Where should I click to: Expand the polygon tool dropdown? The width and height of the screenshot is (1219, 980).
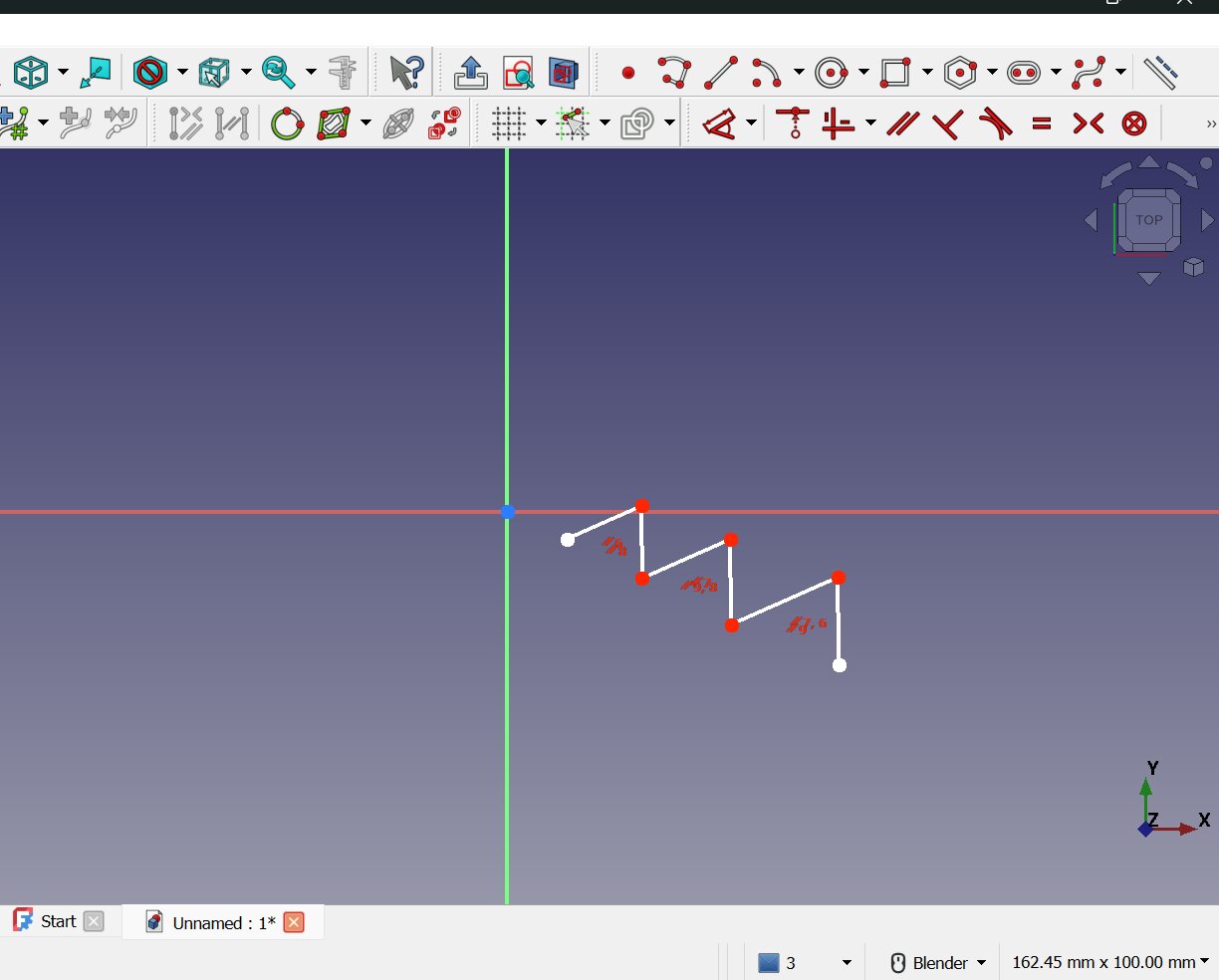tap(992, 73)
